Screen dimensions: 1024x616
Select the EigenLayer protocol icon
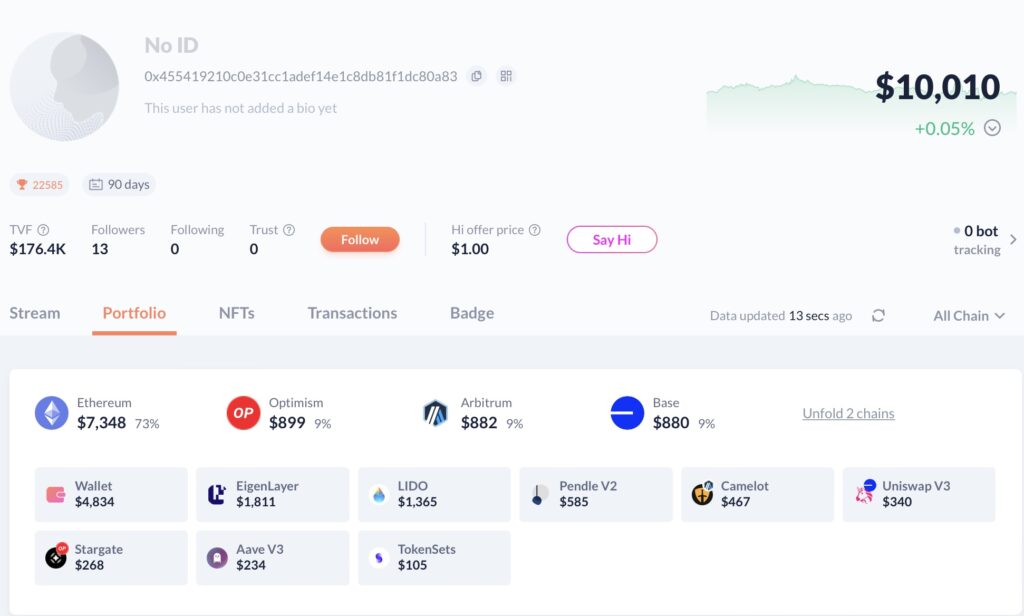(218, 493)
